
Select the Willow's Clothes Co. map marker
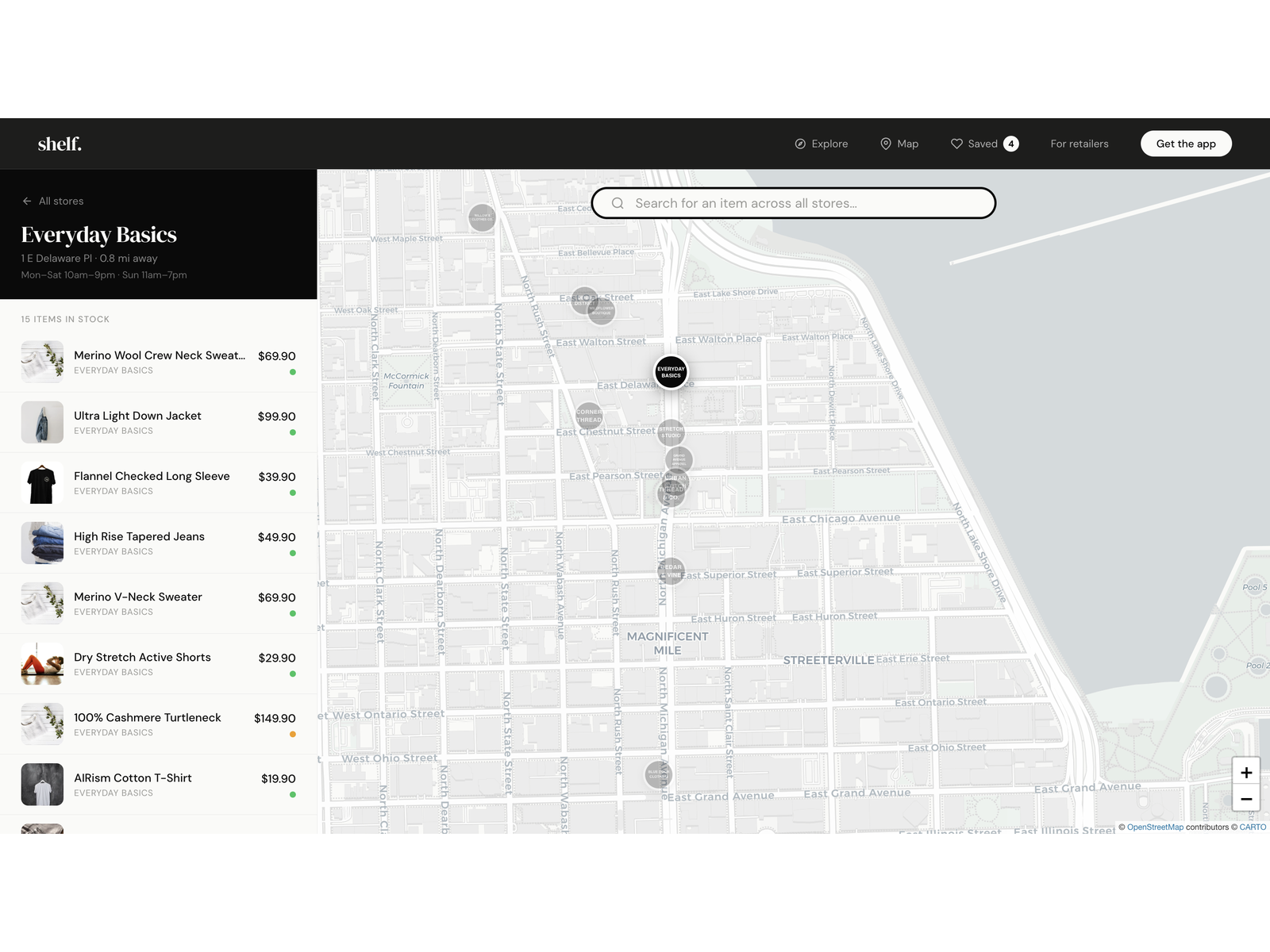click(482, 217)
